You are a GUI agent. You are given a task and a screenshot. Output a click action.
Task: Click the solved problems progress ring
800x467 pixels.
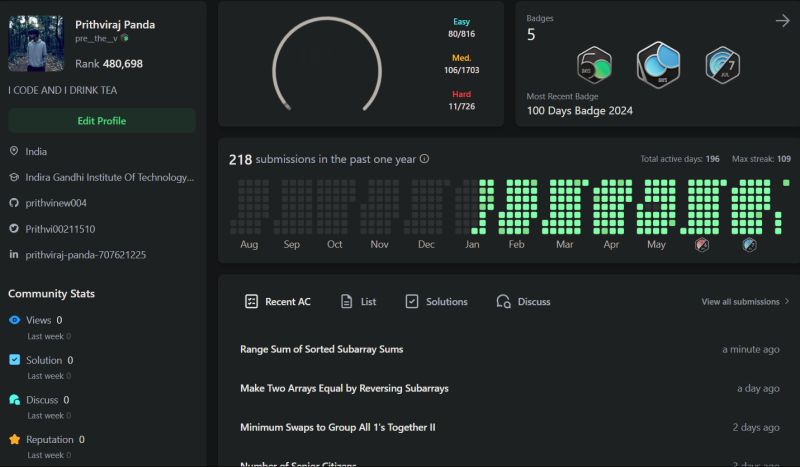(327, 64)
